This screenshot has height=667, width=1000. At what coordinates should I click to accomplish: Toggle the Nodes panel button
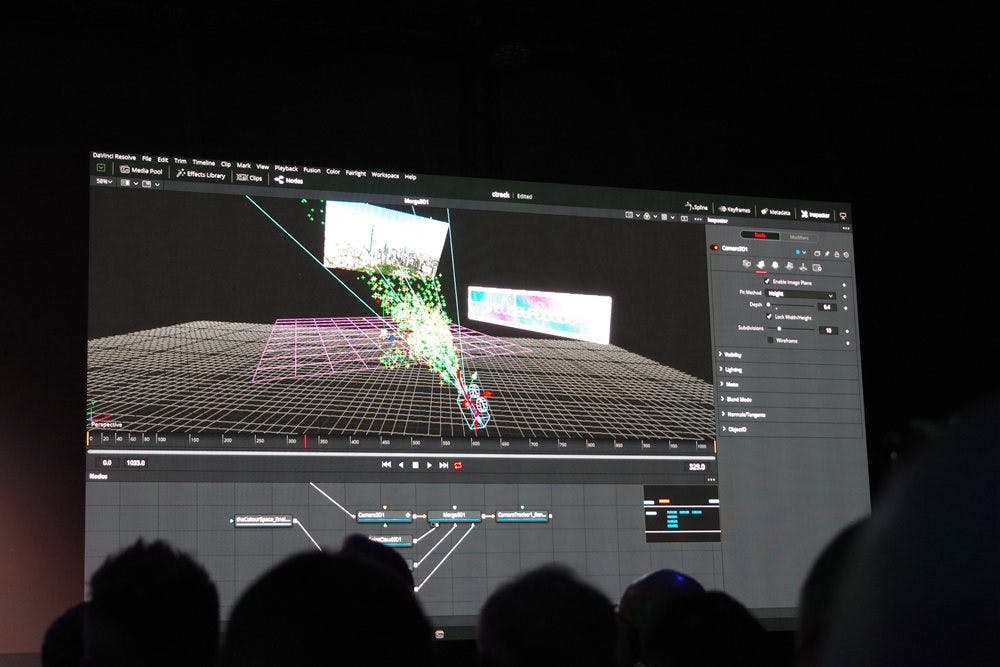[x=288, y=180]
